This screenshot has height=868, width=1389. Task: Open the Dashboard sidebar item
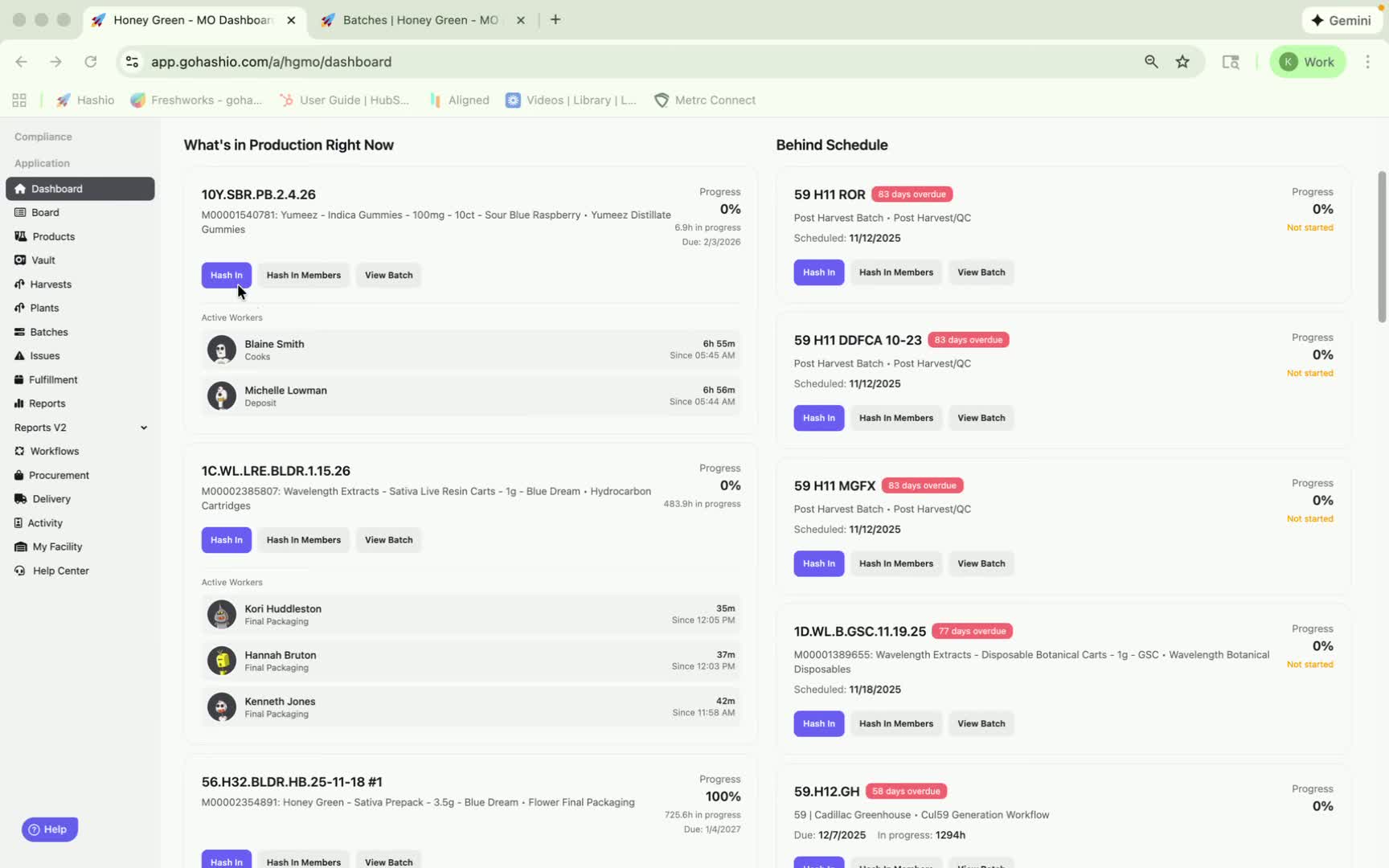80,189
